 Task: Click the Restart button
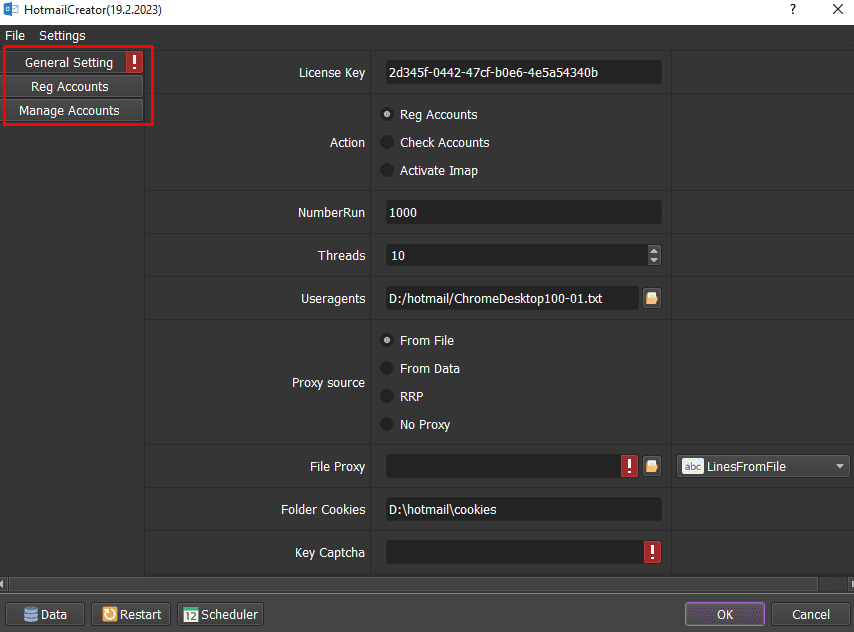point(131,614)
